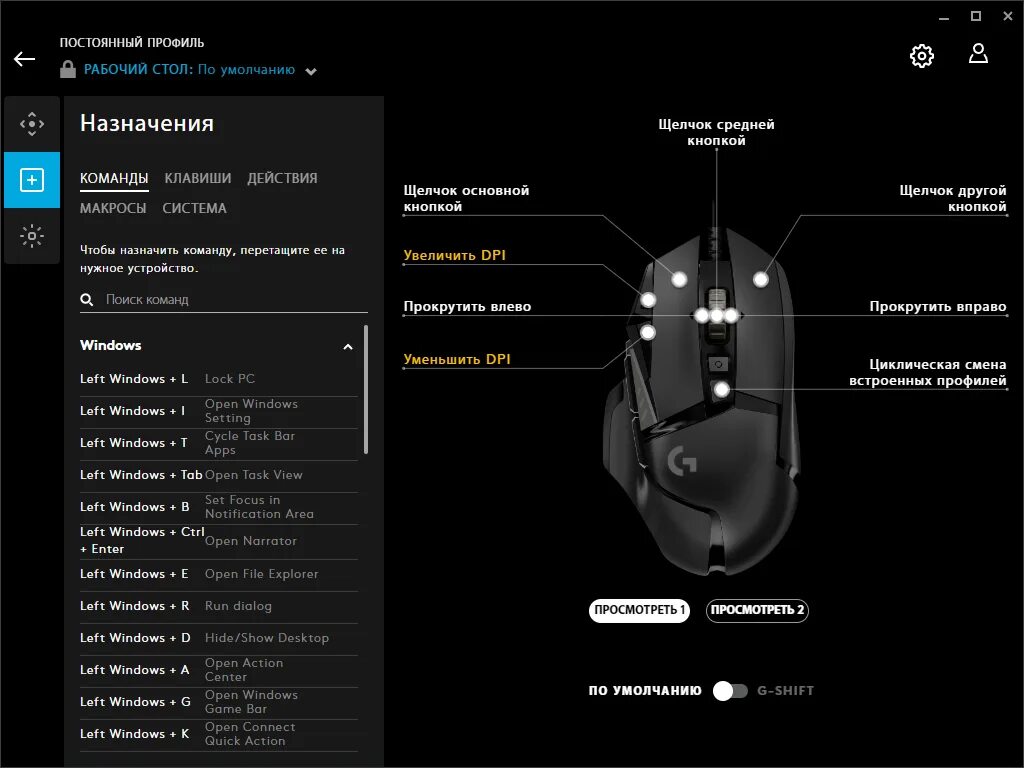Select the DPI up button dot

(x=648, y=300)
